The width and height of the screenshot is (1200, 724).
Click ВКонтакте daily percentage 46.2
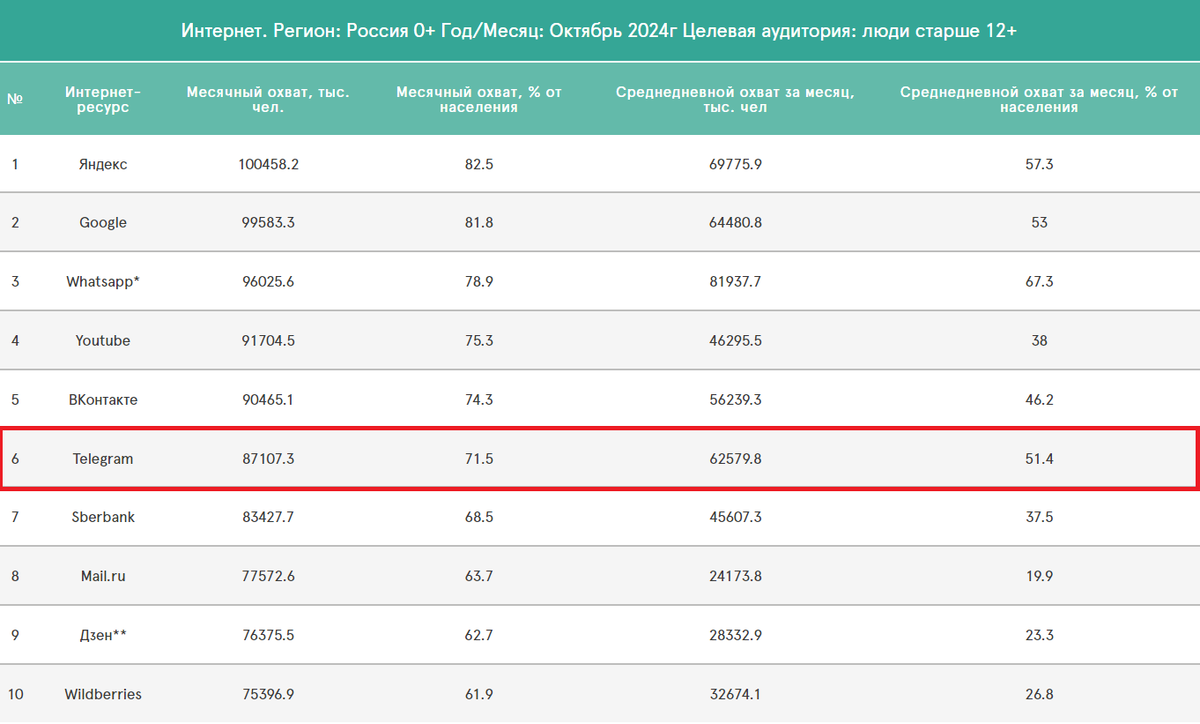pyautogui.click(x=1039, y=400)
